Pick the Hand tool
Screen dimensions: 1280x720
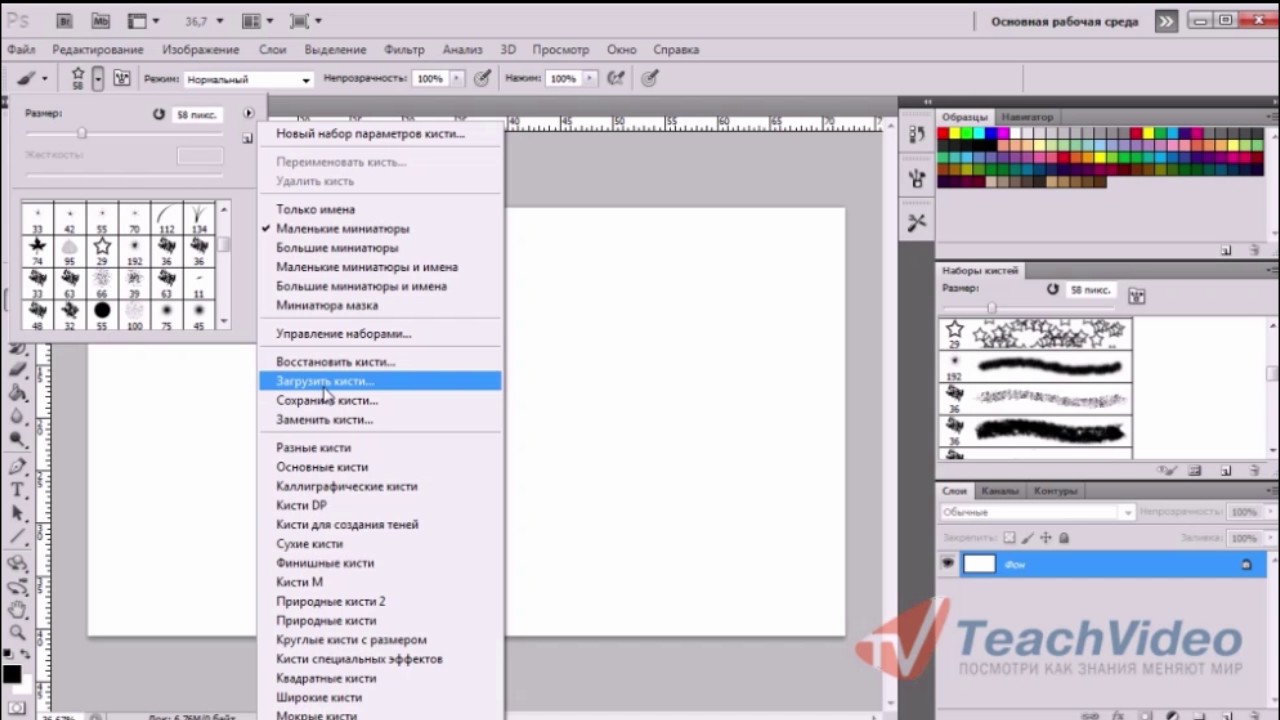(x=17, y=610)
